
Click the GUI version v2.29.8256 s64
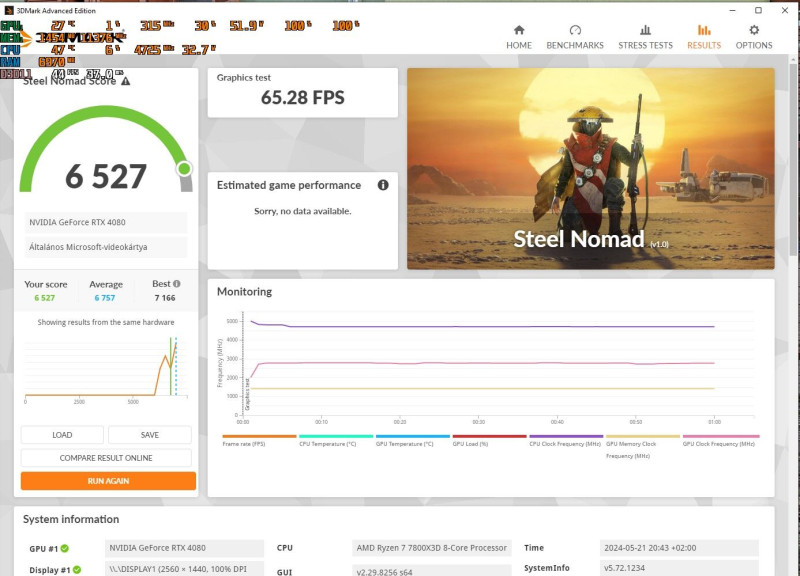[432, 570]
